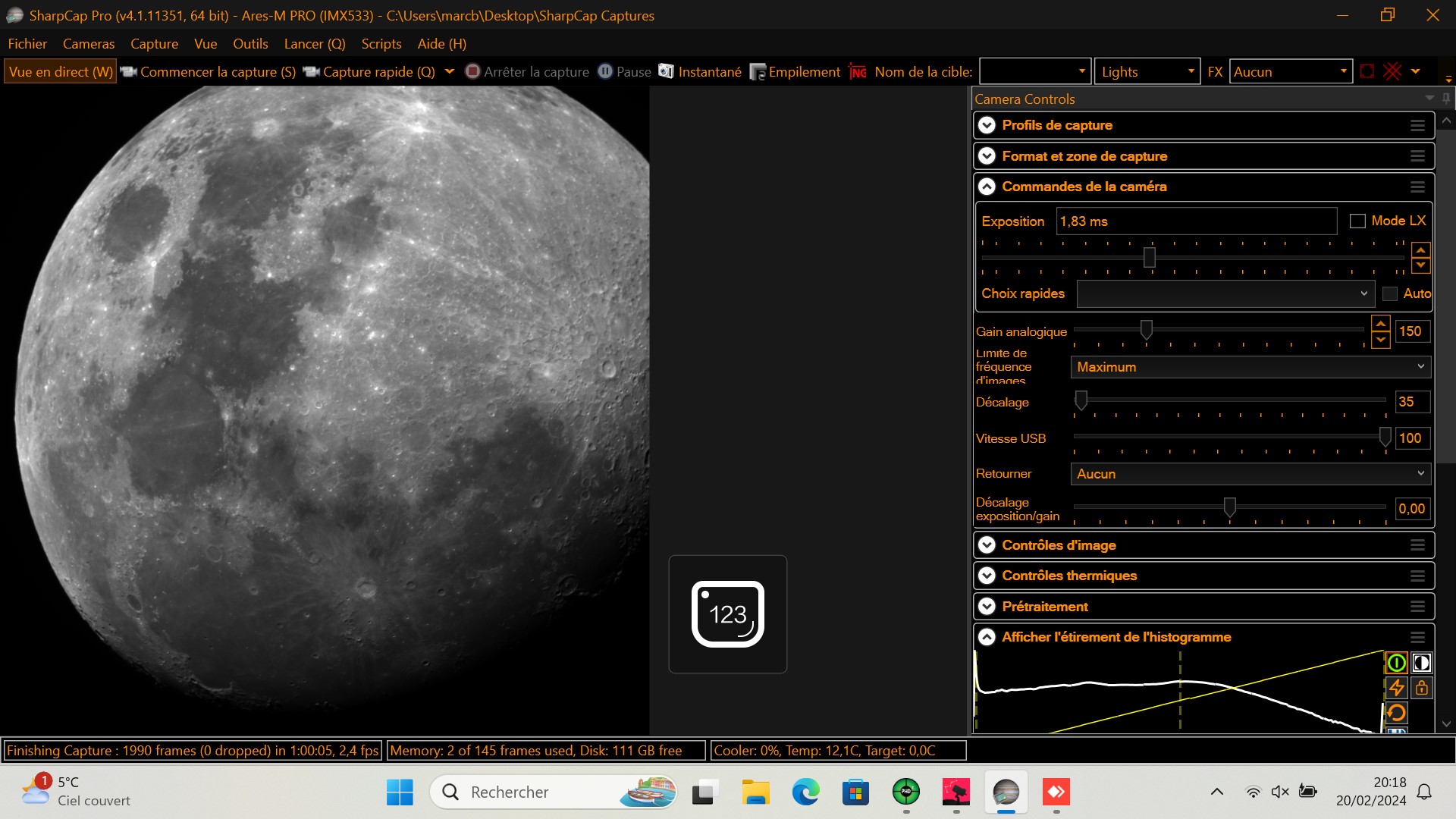Collapse the Commandes de la caméra section

[987, 186]
